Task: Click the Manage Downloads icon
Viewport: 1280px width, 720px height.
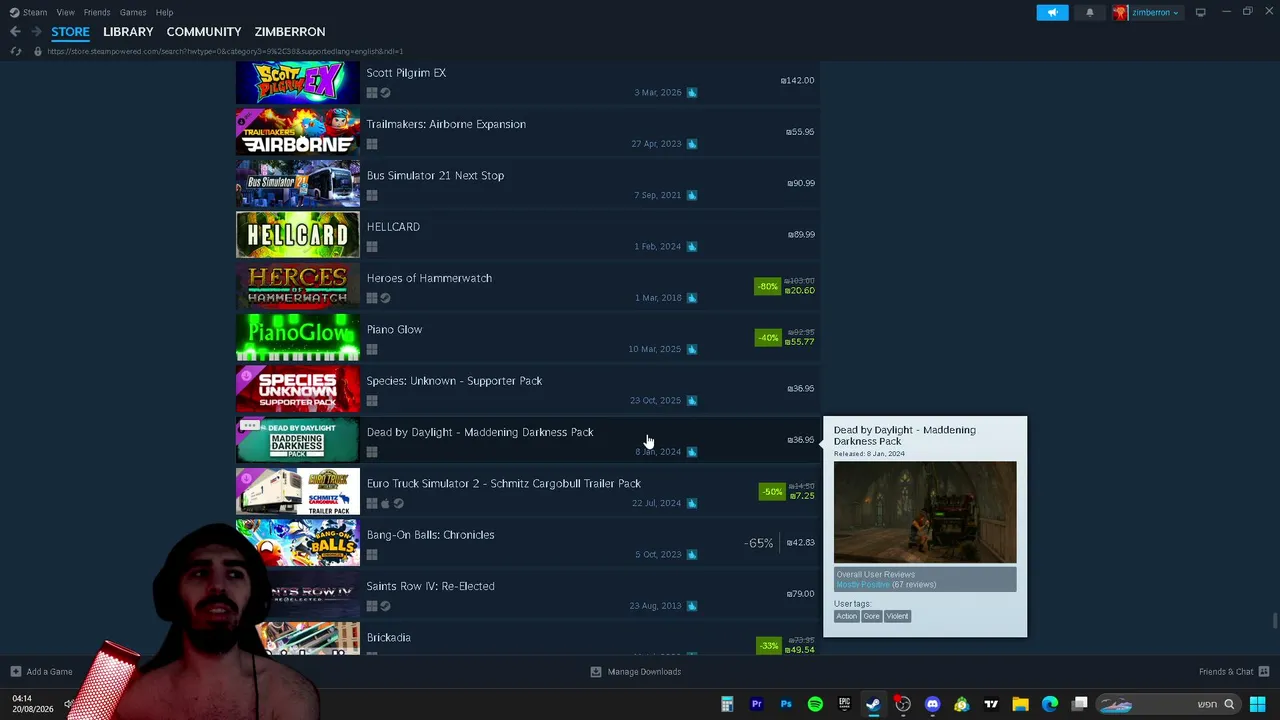Action: pyautogui.click(x=595, y=672)
